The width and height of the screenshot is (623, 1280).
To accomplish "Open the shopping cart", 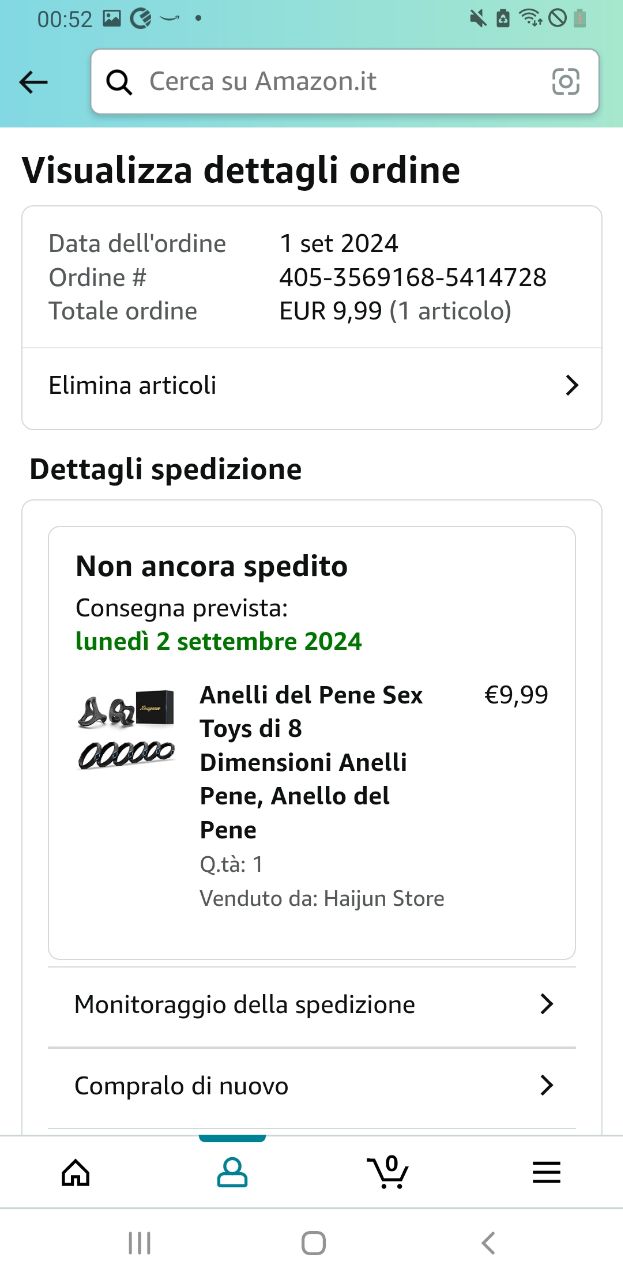I will [x=388, y=1171].
